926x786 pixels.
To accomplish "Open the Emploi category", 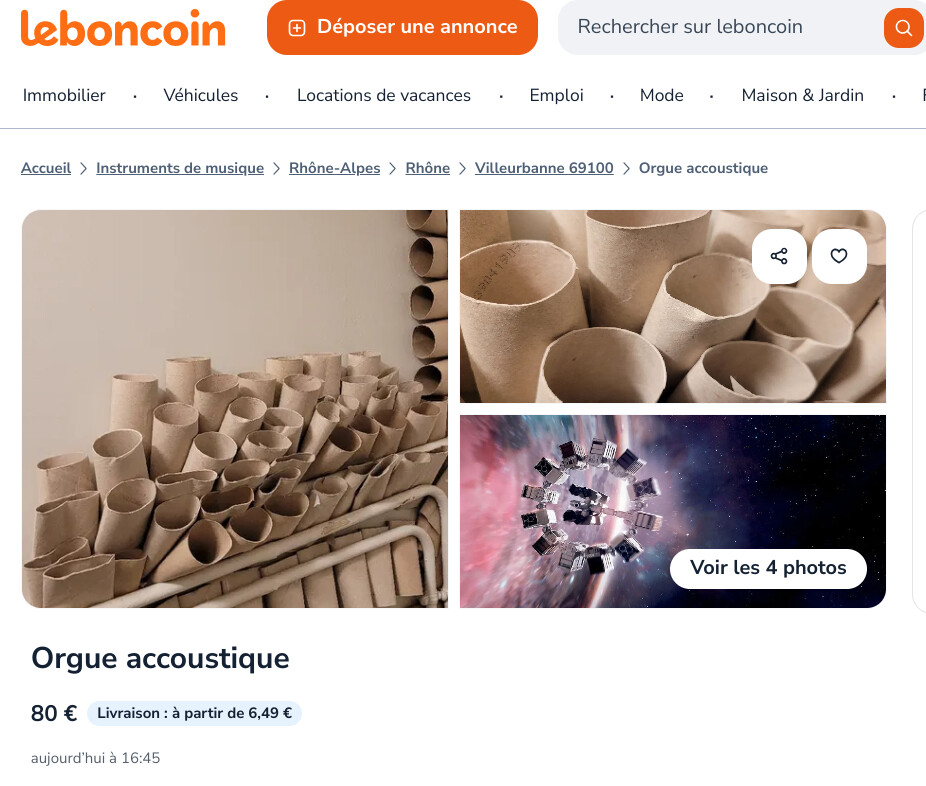I will [556, 95].
